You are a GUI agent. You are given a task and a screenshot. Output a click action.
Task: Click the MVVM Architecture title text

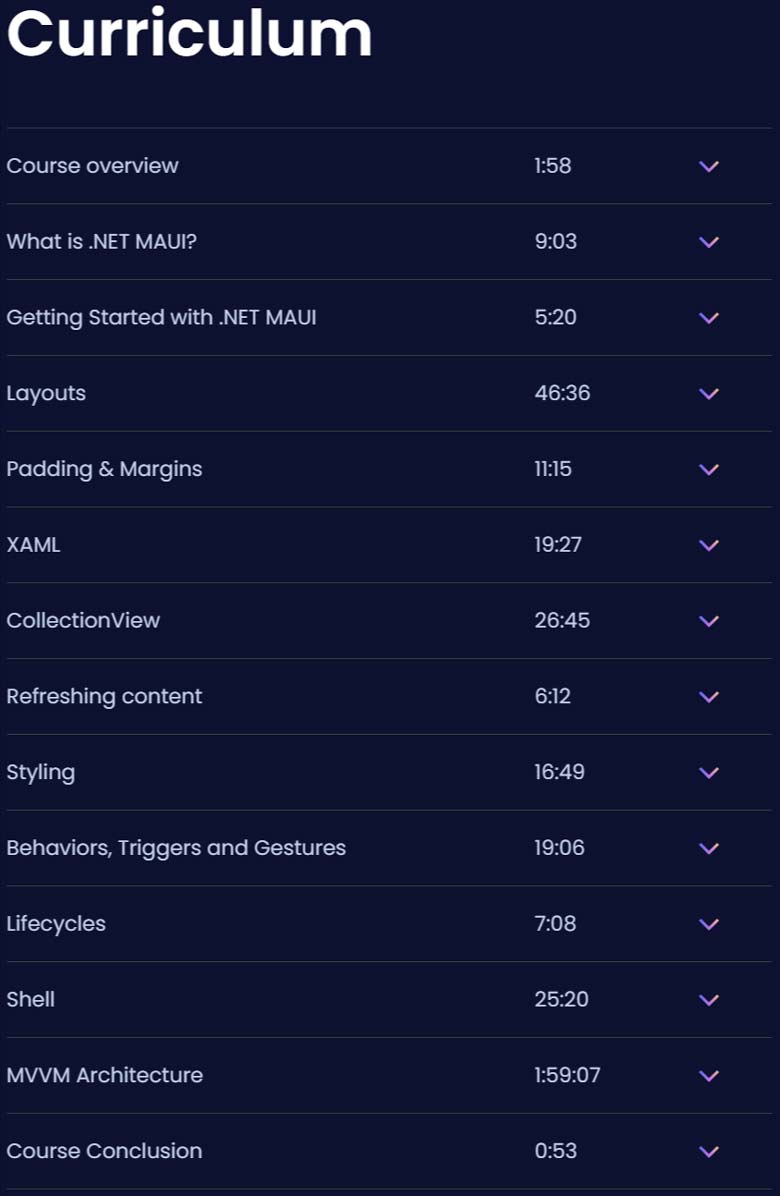pyautogui.click(x=104, y=1075)
